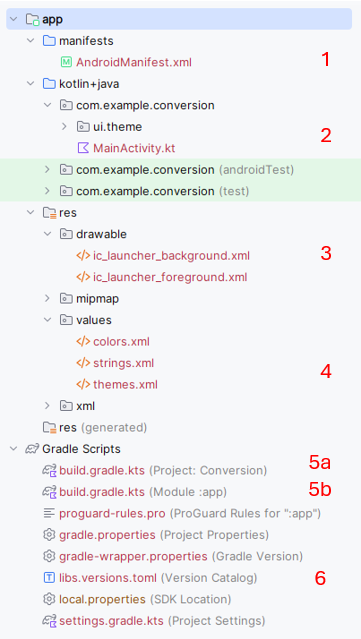Expand the ui.theme package chevron
The image size is (361, 639).
[64, 127]
